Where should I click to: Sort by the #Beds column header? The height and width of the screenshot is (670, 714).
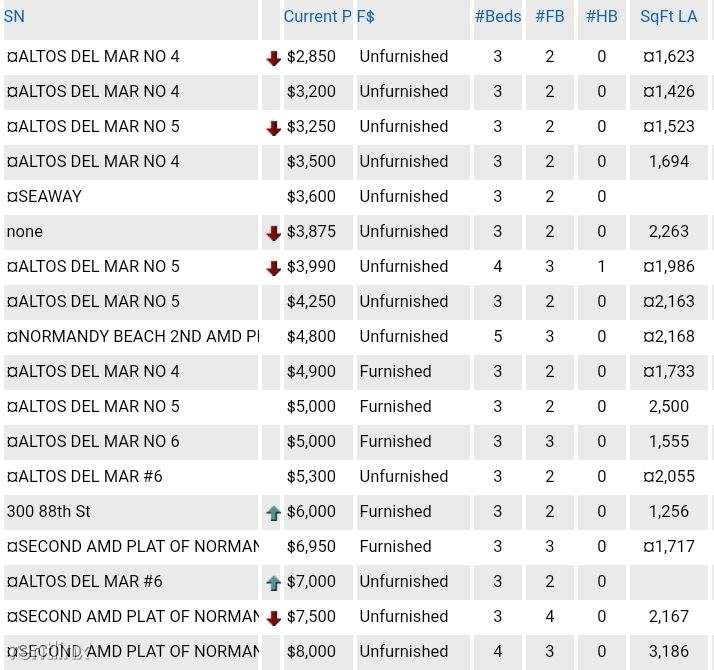point(498,17)
